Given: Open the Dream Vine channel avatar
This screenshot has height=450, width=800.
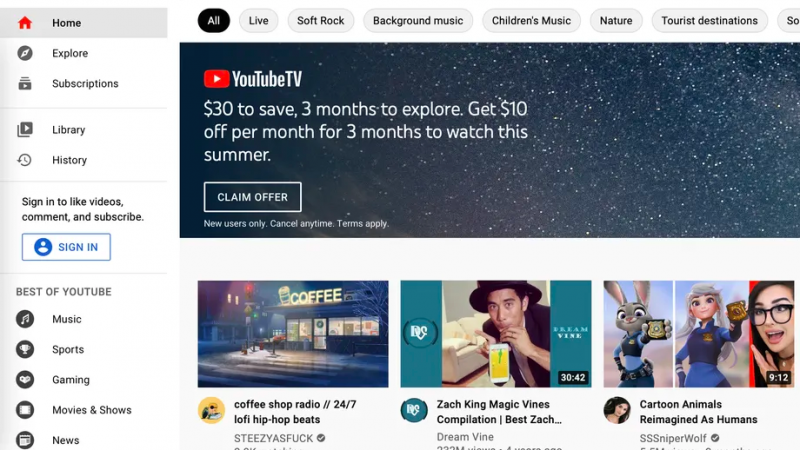Looking at the screenshot, I should pos(414,410).
